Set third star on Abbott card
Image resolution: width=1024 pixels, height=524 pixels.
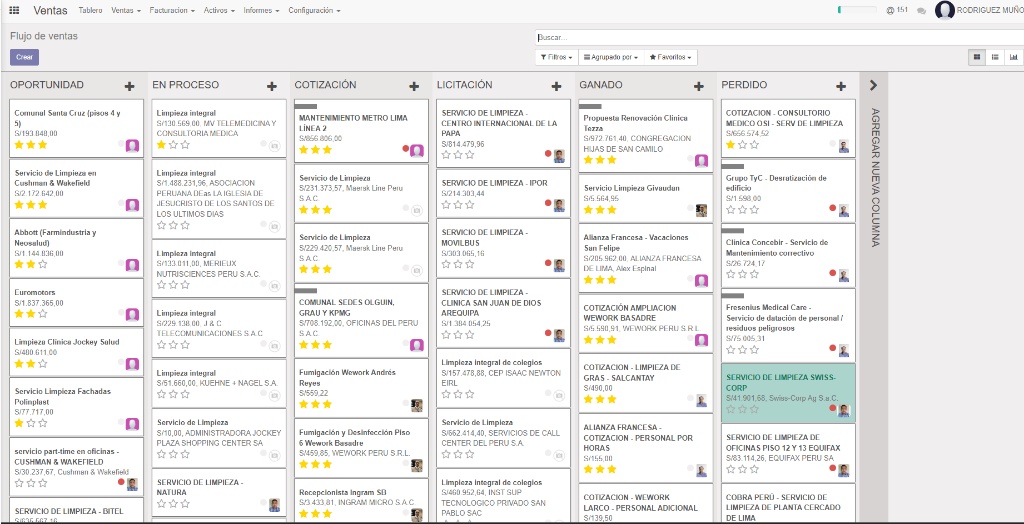[42, 264]
